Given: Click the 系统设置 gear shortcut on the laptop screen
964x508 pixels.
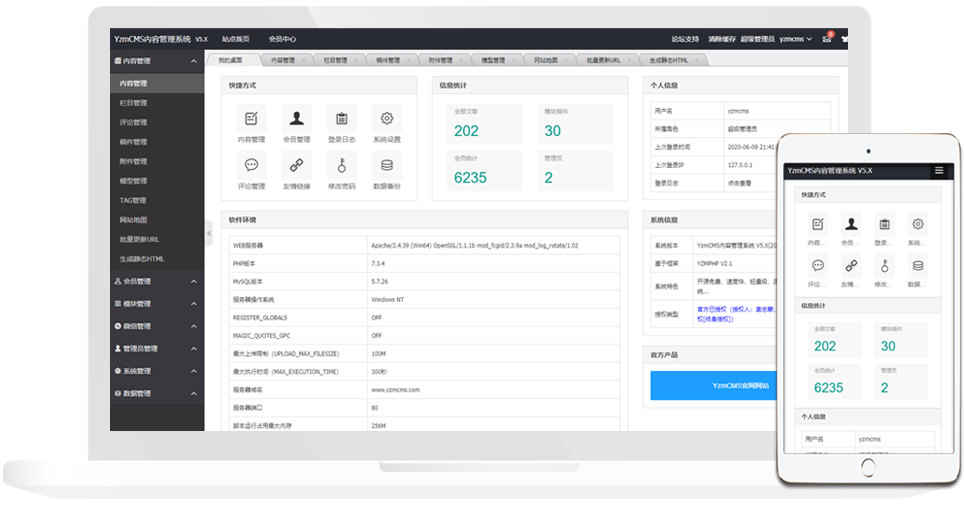Looking at the screenshot, I should pos(386,118).
